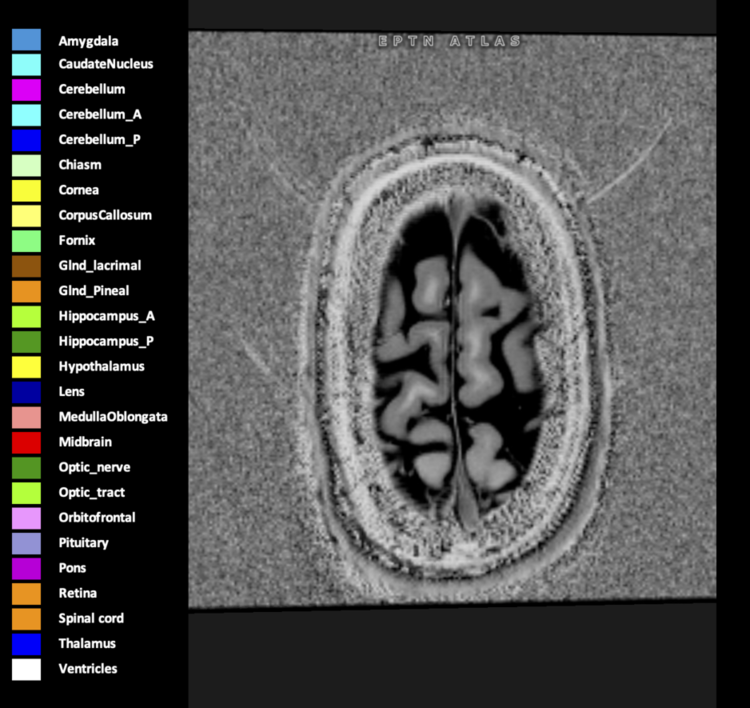Screen dimensions: 750x708
Task: Click the Amygdala color swatch
Action: pyautogui.click(x=26, y=40)
